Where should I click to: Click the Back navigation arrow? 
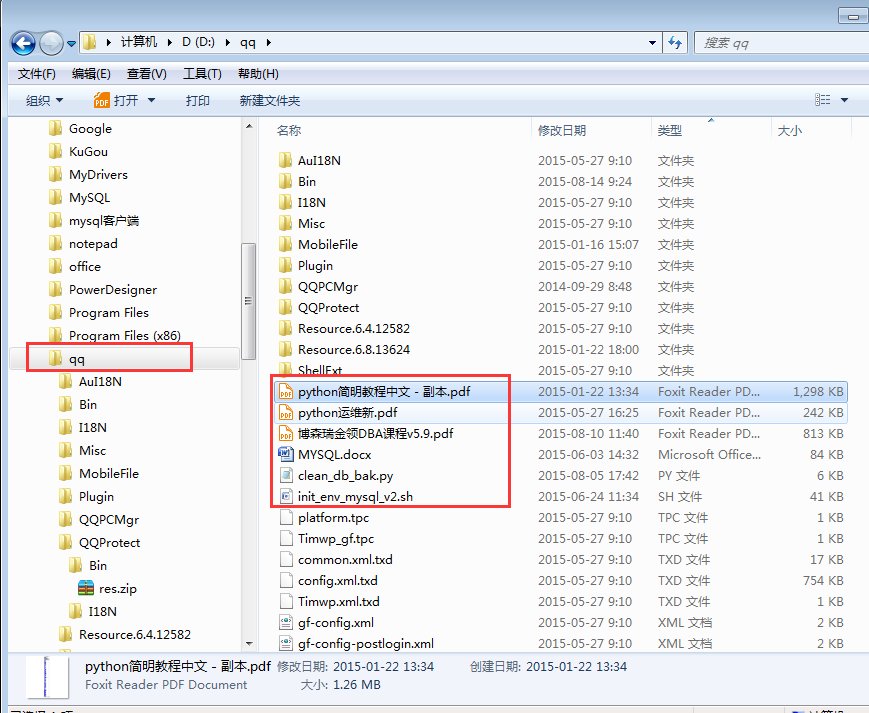click(23, 43)
